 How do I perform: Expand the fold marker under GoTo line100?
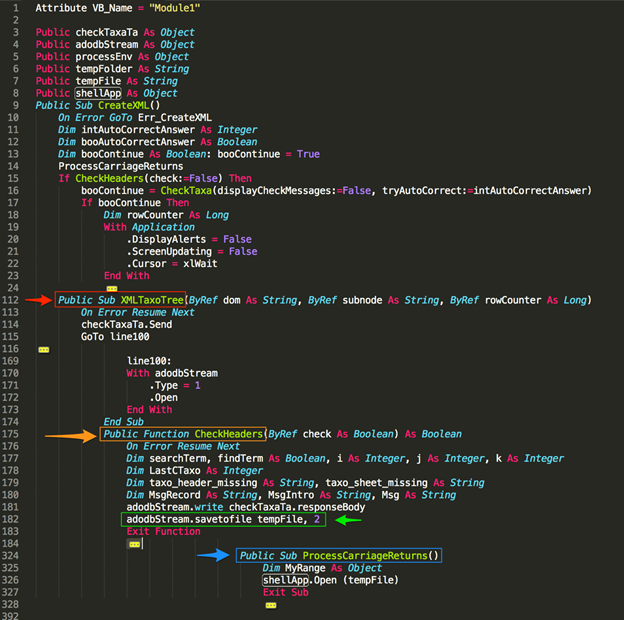(43, 349)
